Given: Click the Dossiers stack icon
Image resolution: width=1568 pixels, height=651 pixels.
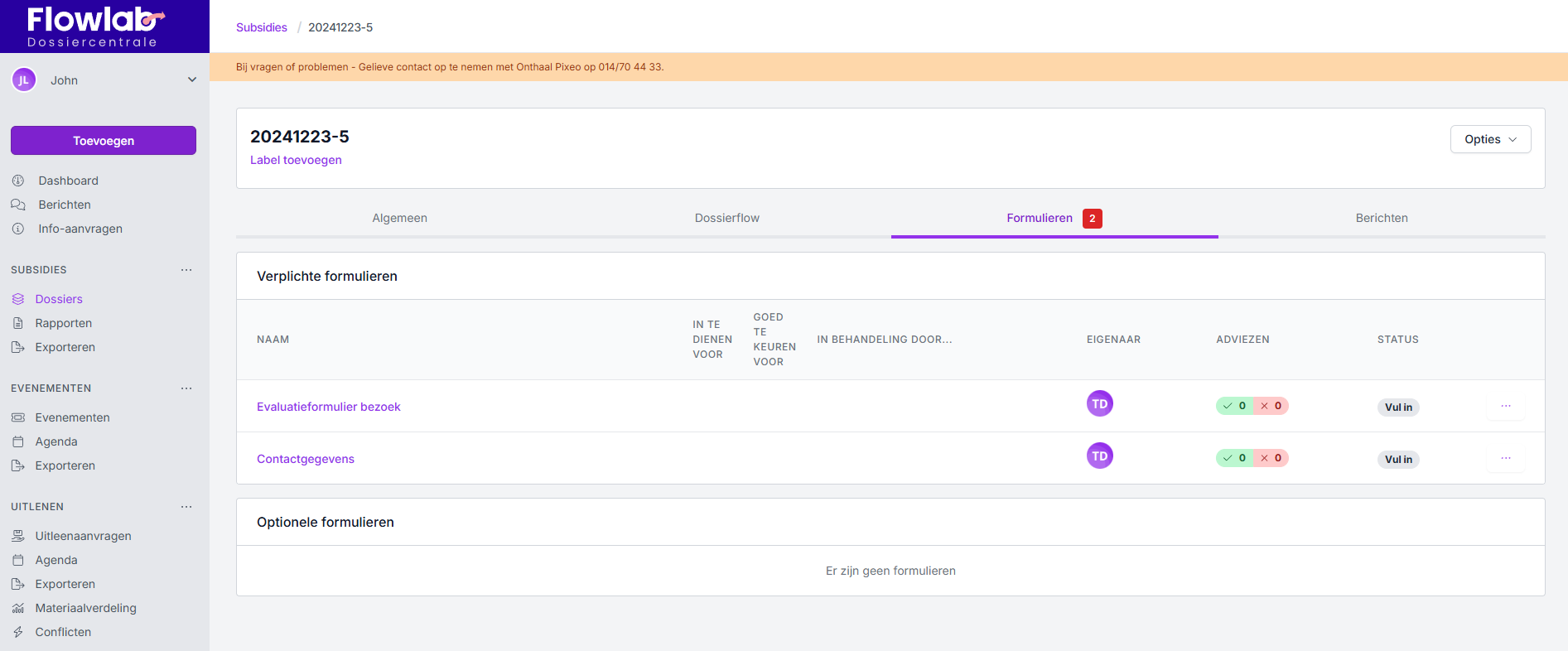Looking at the screenshot, I should point(18,299).
